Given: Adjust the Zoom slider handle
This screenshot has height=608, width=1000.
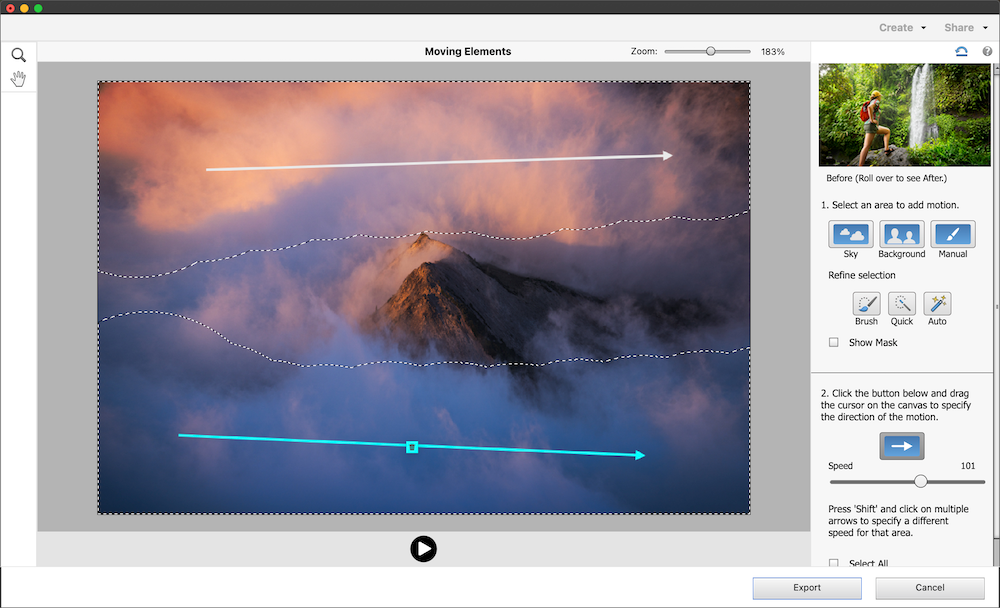Looking at the screenshot, I should 710,51.
